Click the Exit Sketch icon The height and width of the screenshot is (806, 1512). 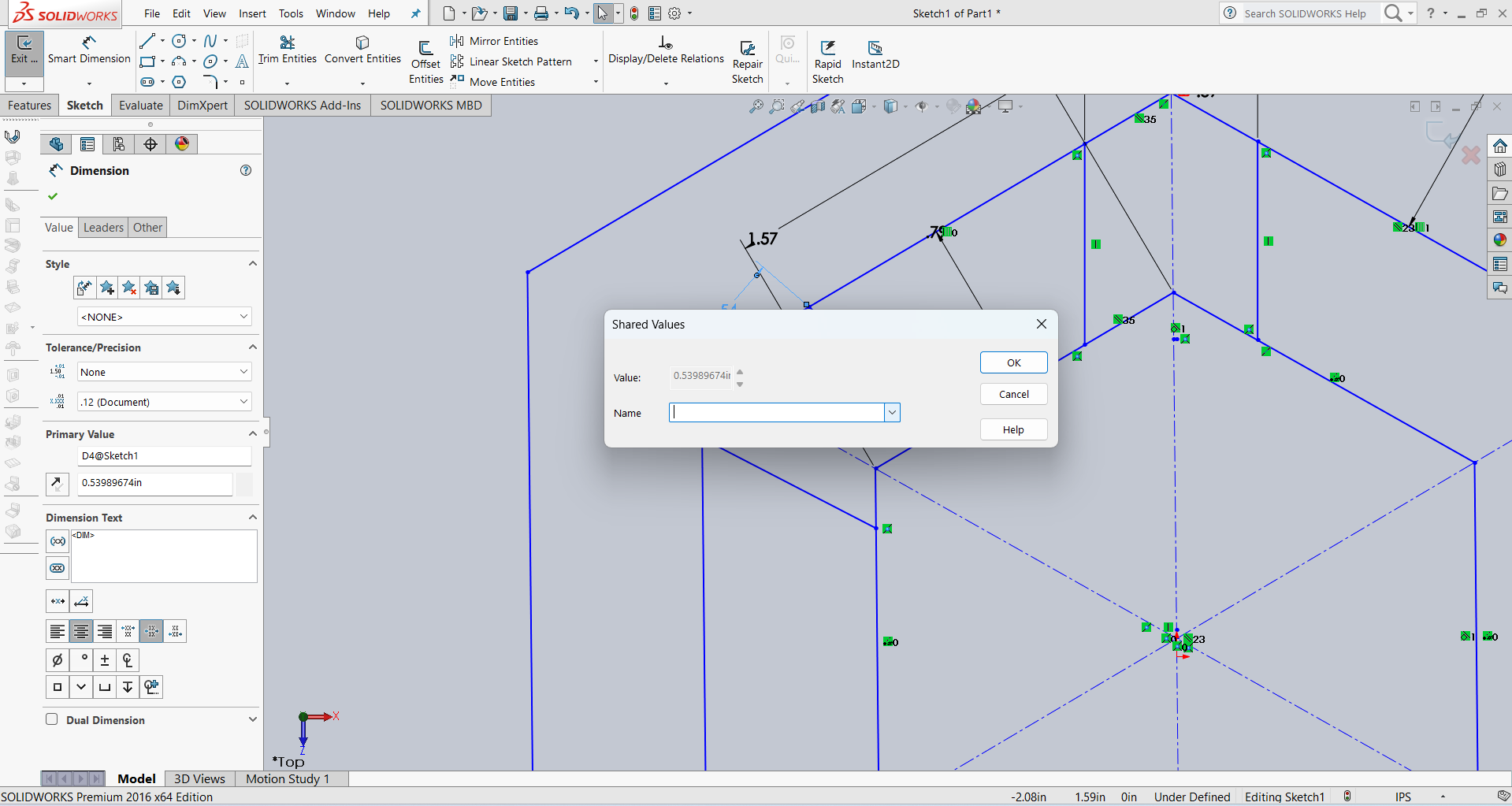click(x=24, y=50)
